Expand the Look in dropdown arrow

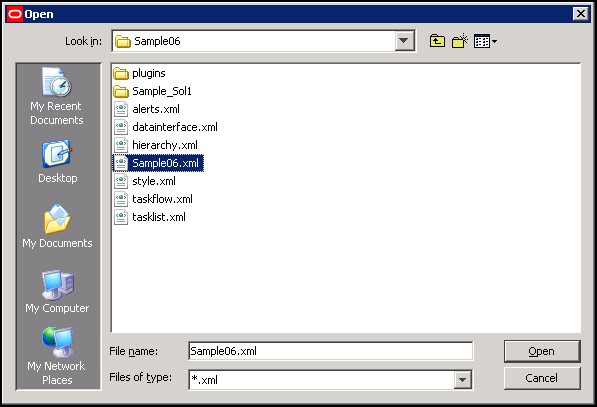click(x=404, y=41)
